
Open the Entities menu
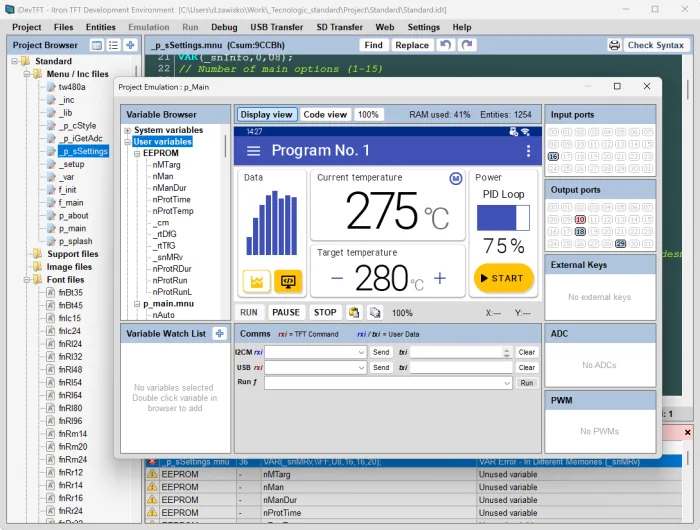[x=100, y=27]
